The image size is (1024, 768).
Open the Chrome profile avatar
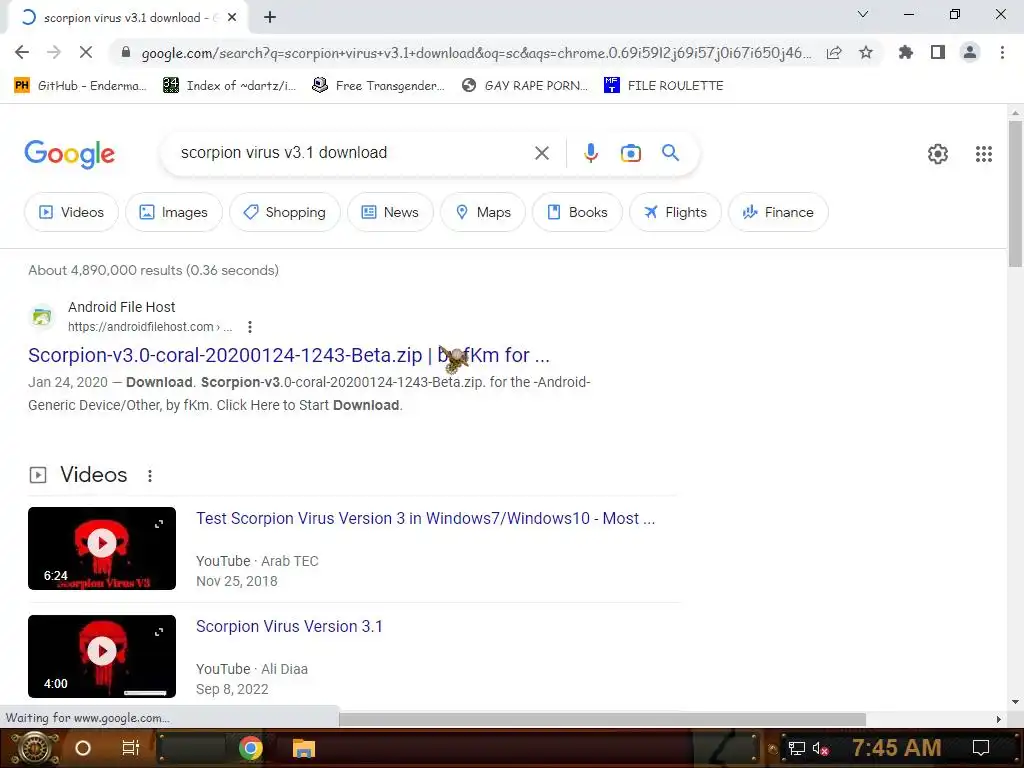970,53
